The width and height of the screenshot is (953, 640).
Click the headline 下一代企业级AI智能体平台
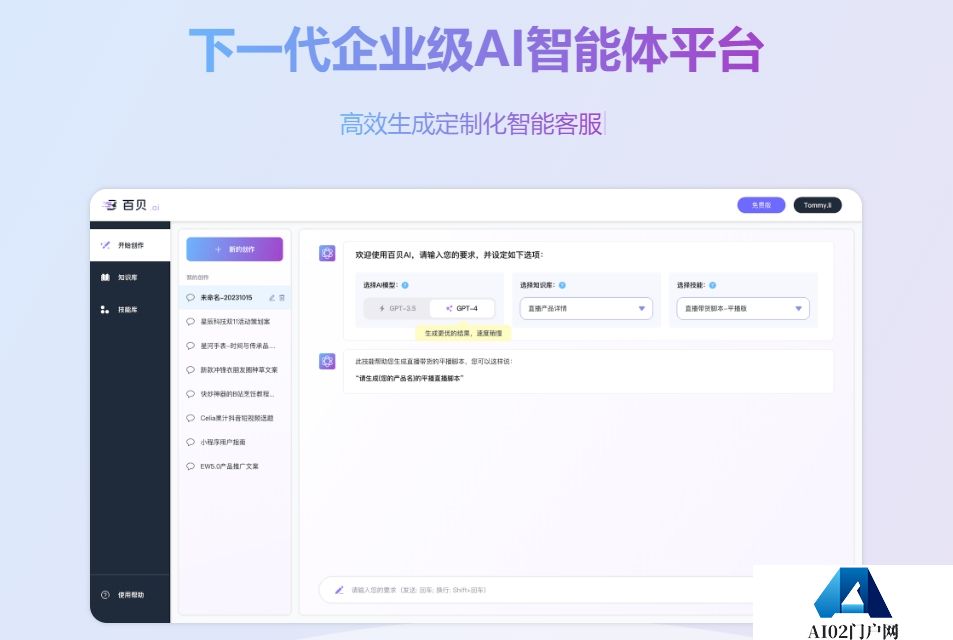click(476, 50)
